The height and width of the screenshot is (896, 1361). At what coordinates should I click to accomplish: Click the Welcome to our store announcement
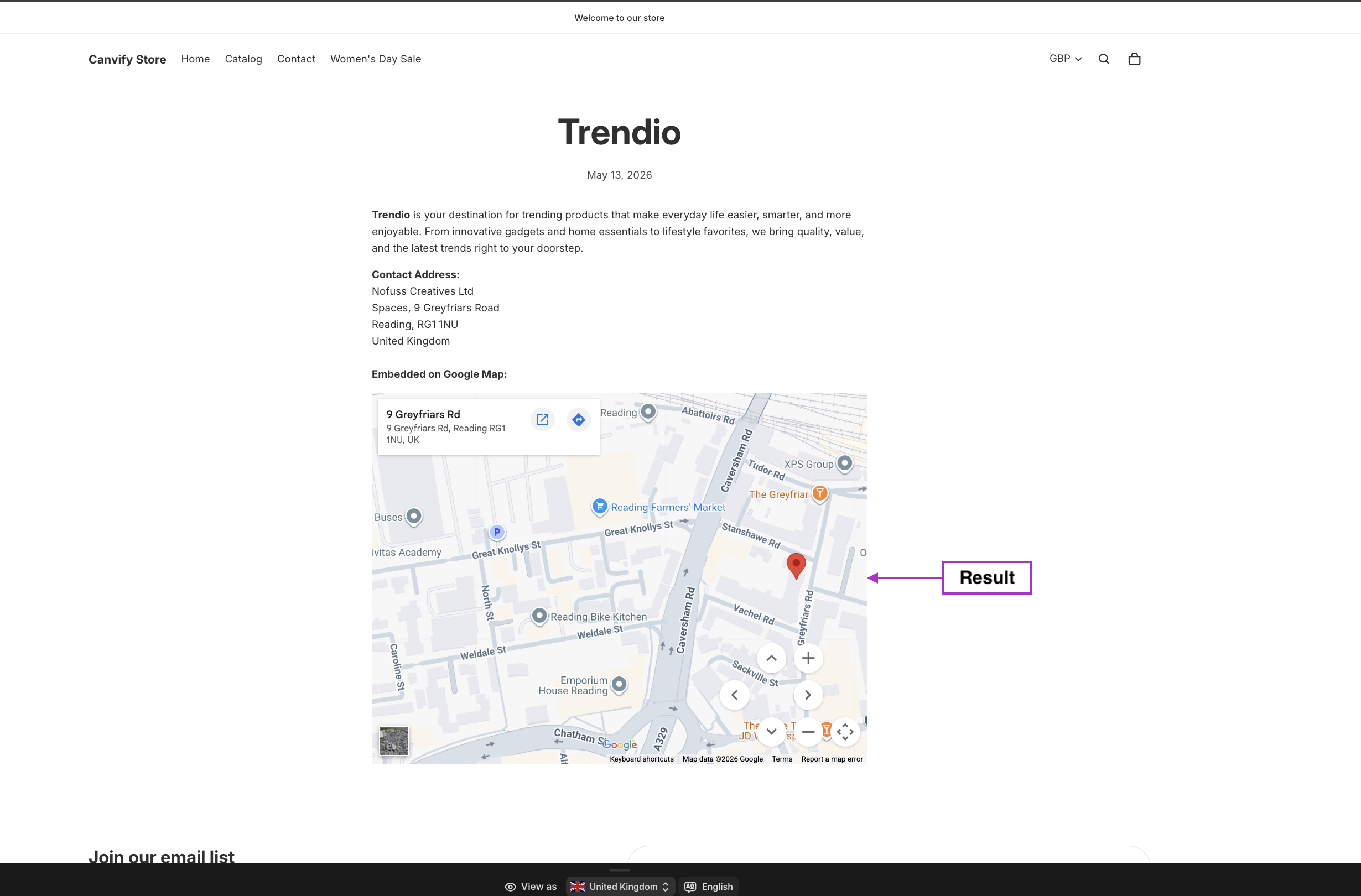click(619, 18)
